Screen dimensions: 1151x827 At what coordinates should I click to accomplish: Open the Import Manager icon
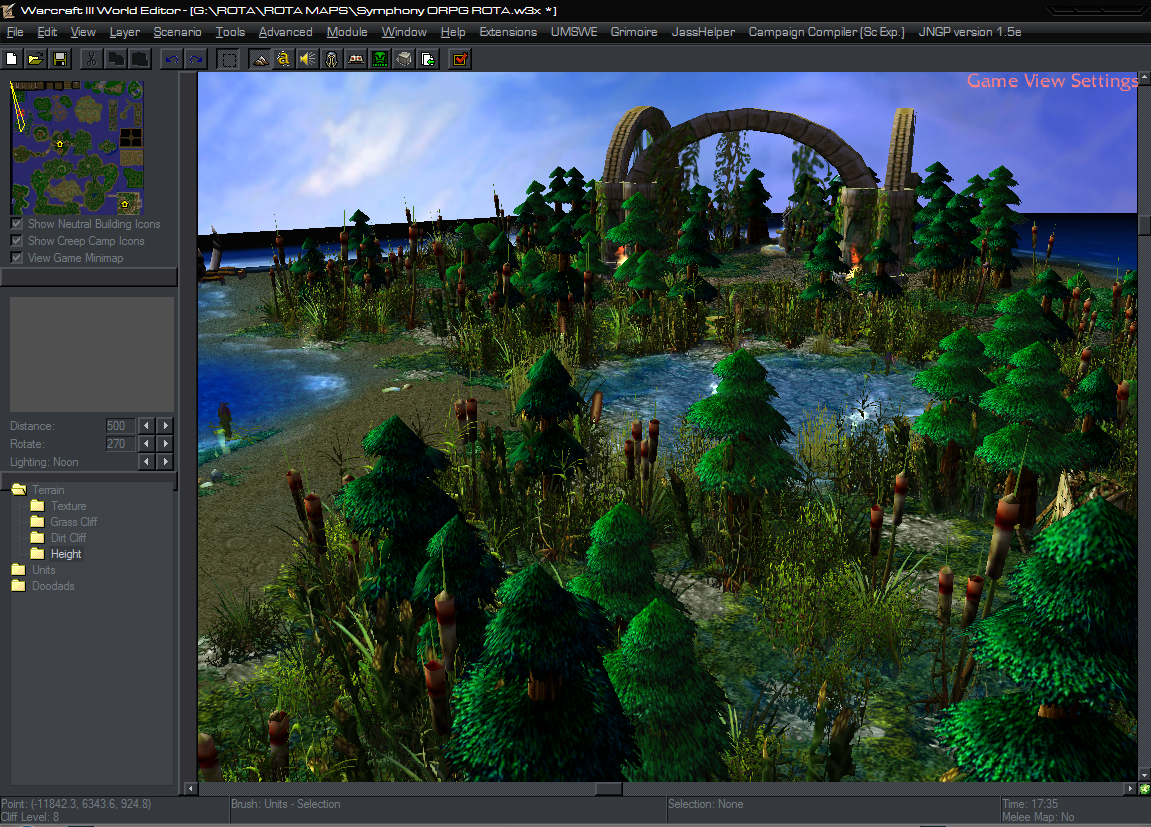(428, 59)
